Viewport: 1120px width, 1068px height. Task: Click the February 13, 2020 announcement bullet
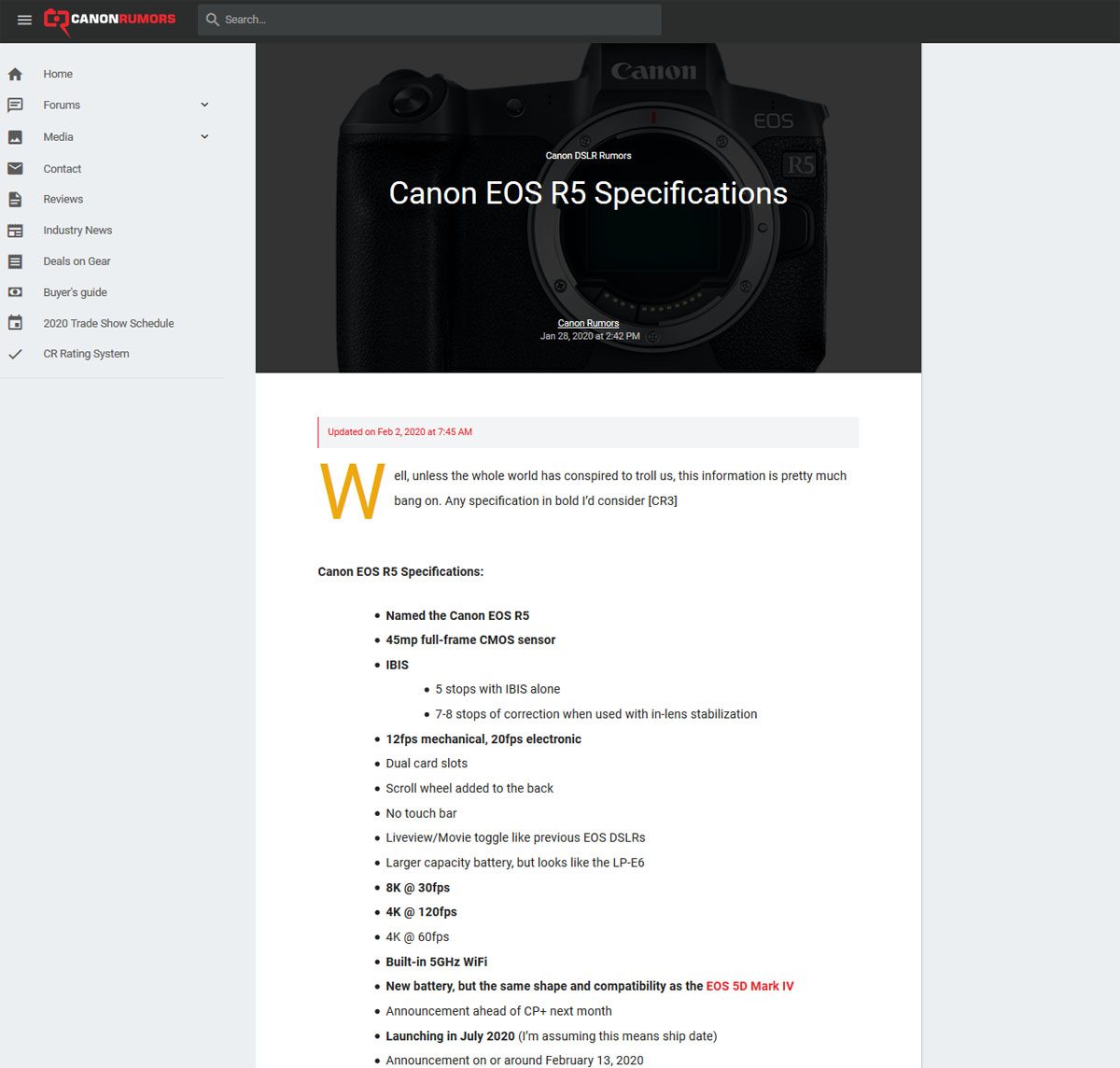click(x=514, y=1061)
